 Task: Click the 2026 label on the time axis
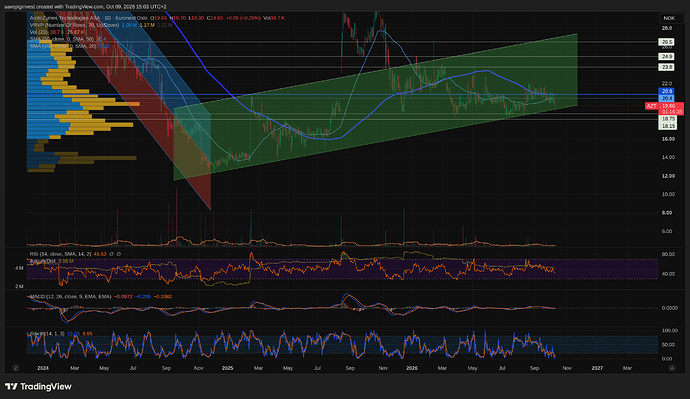(411, 368)
